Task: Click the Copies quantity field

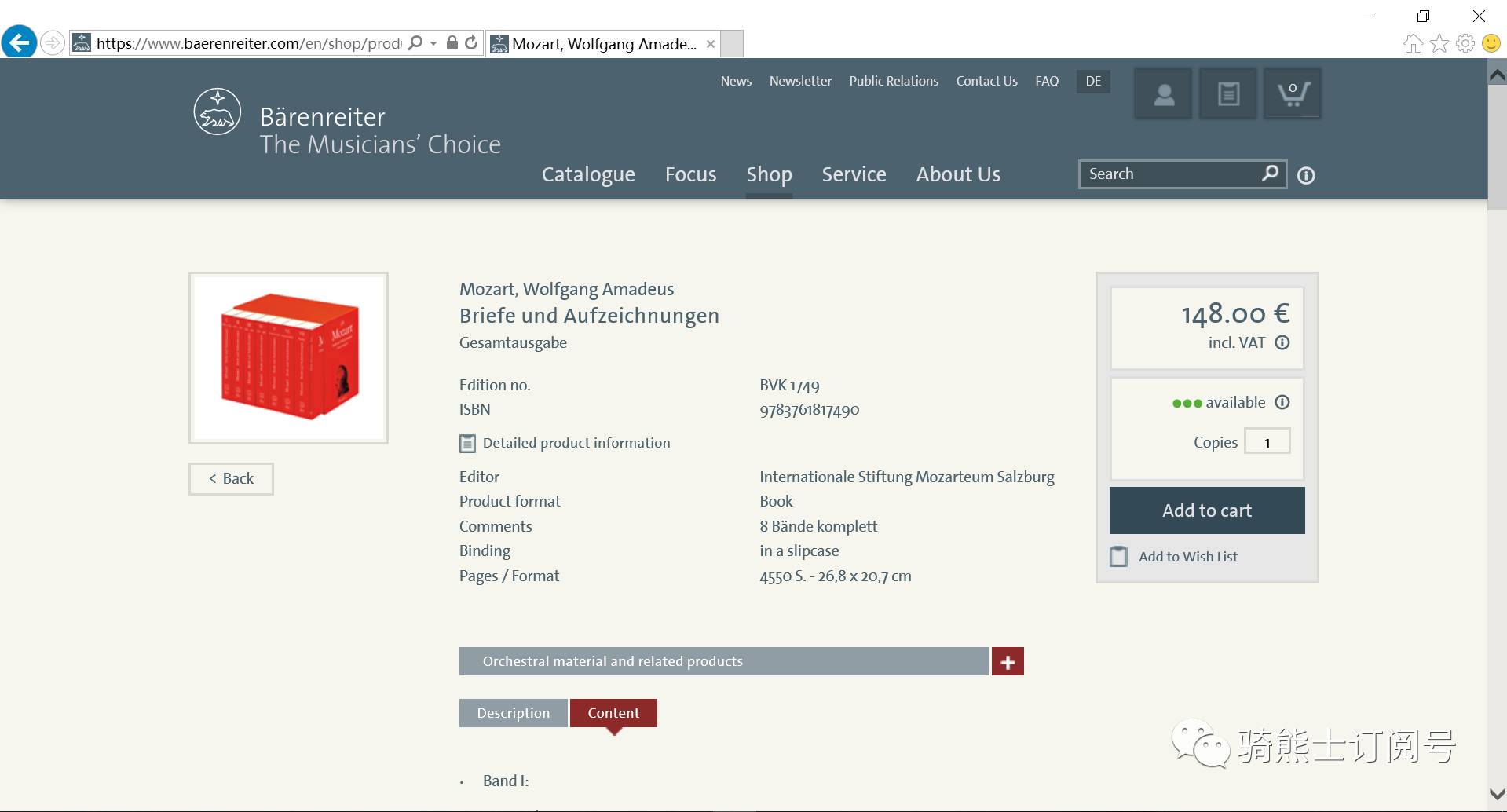Action: (1267, 442)
